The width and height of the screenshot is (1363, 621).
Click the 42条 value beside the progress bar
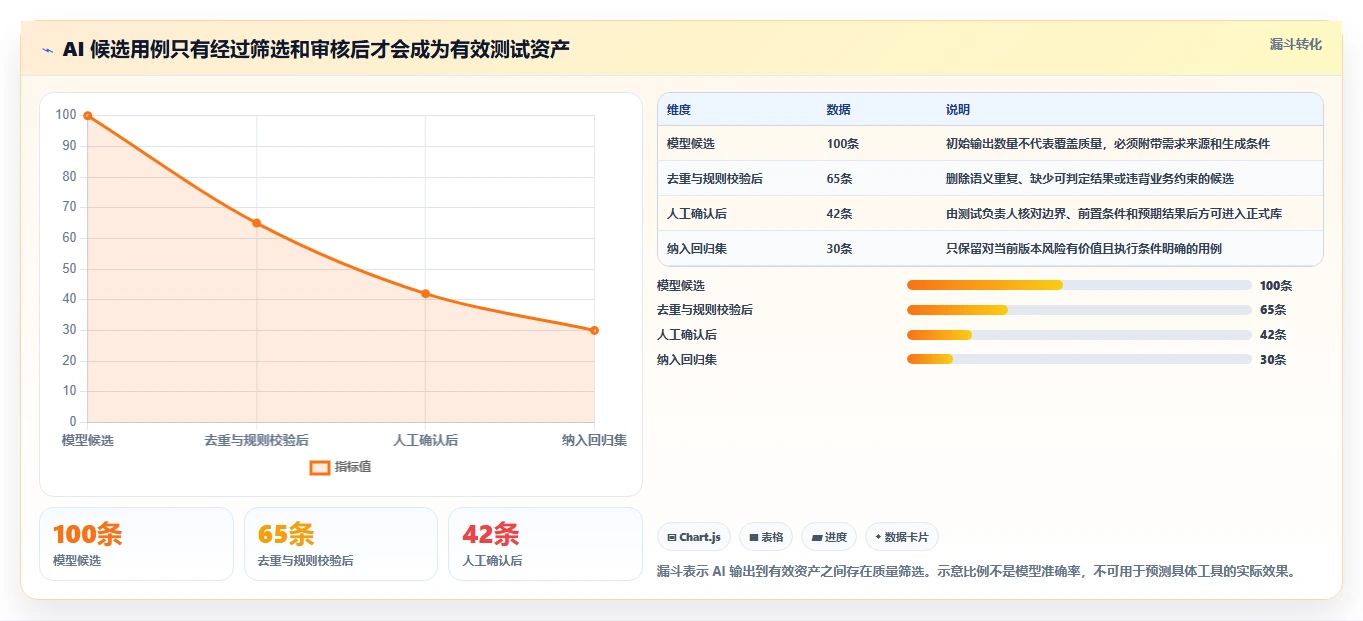1273,335
